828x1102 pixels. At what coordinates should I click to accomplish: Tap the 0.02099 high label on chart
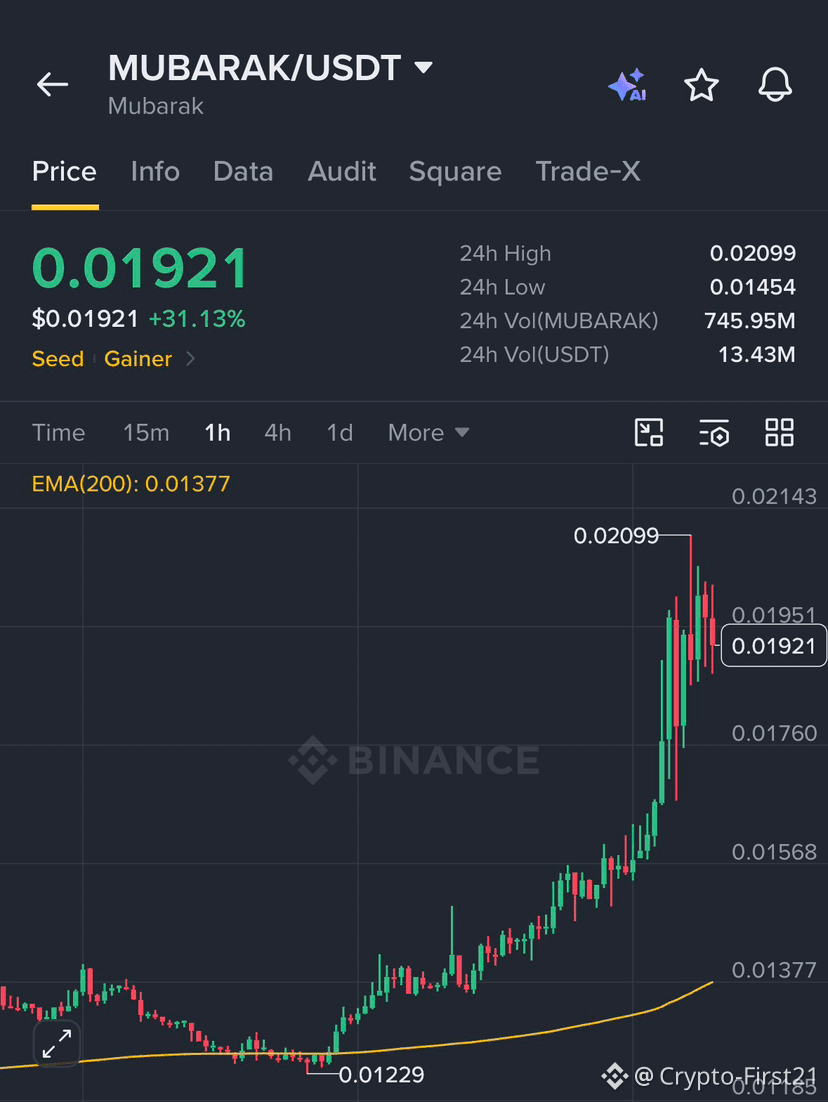[616, 536]
